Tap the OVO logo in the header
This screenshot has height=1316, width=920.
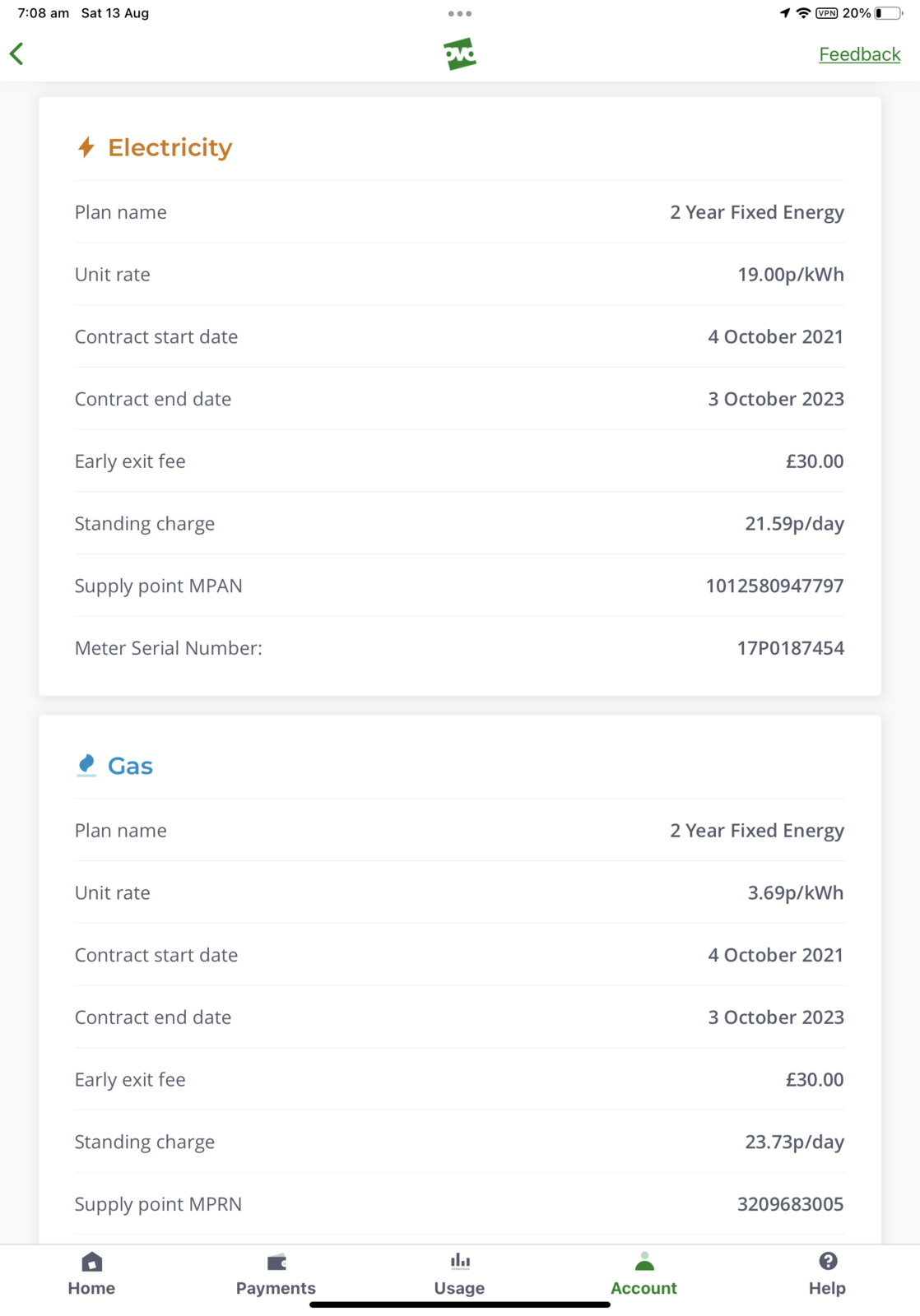[x=460, y=54]
